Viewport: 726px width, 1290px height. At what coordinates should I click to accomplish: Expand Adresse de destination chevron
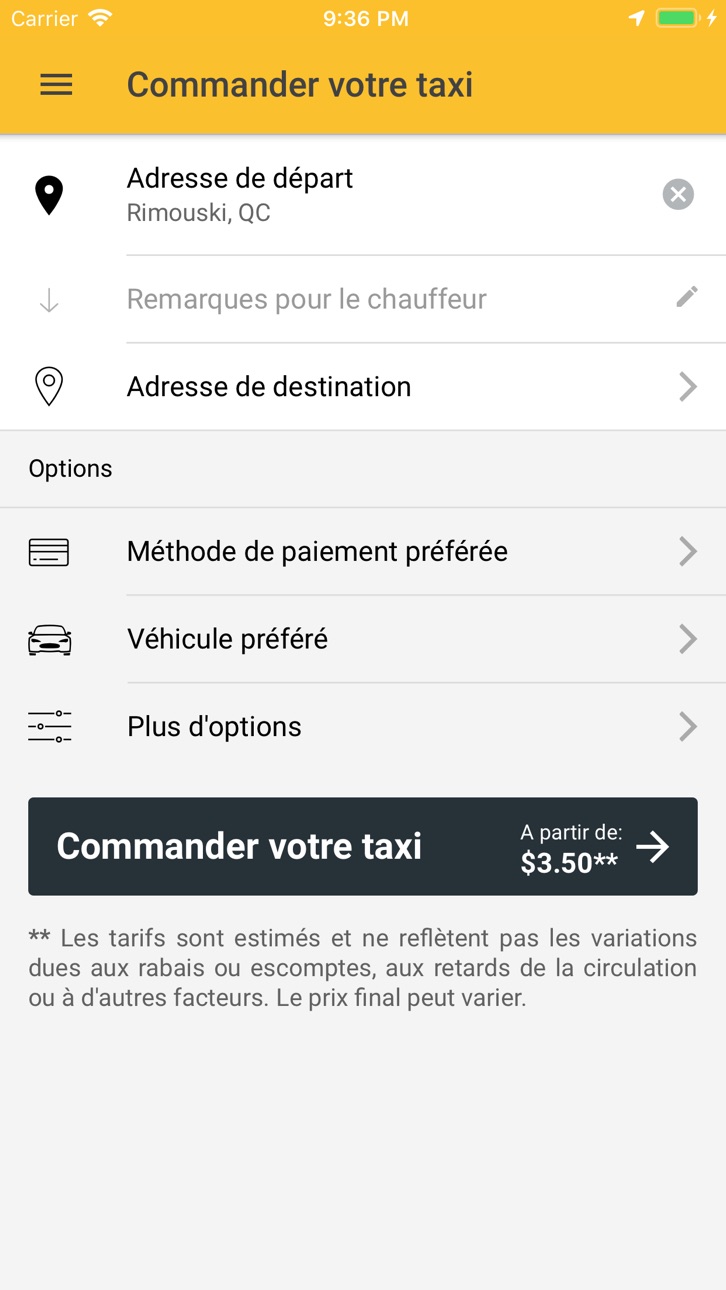click(688, 387)
